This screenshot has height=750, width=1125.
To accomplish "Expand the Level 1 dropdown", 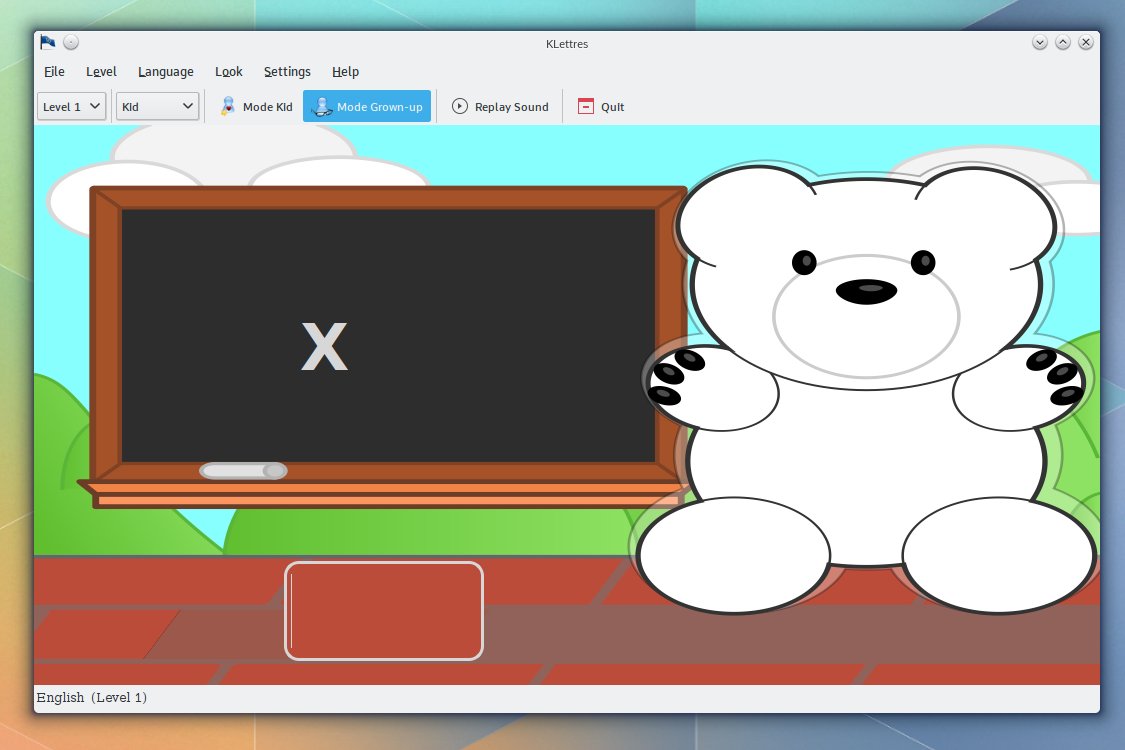I will [x=72, y=106].
